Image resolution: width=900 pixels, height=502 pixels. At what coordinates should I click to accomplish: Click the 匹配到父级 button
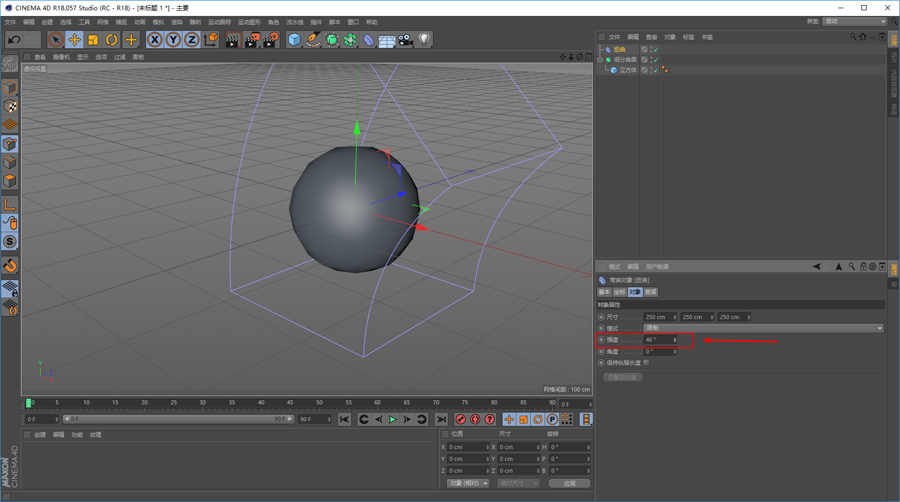pyautogui.click(x=623, y=377)
